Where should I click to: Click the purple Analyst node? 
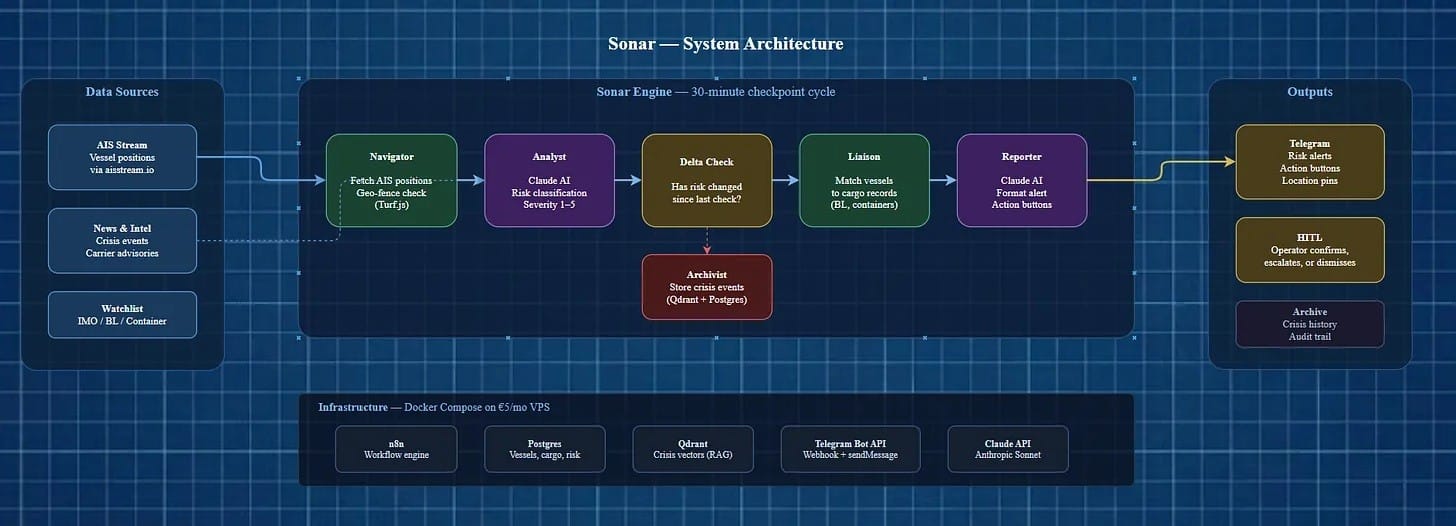[549, 180]
